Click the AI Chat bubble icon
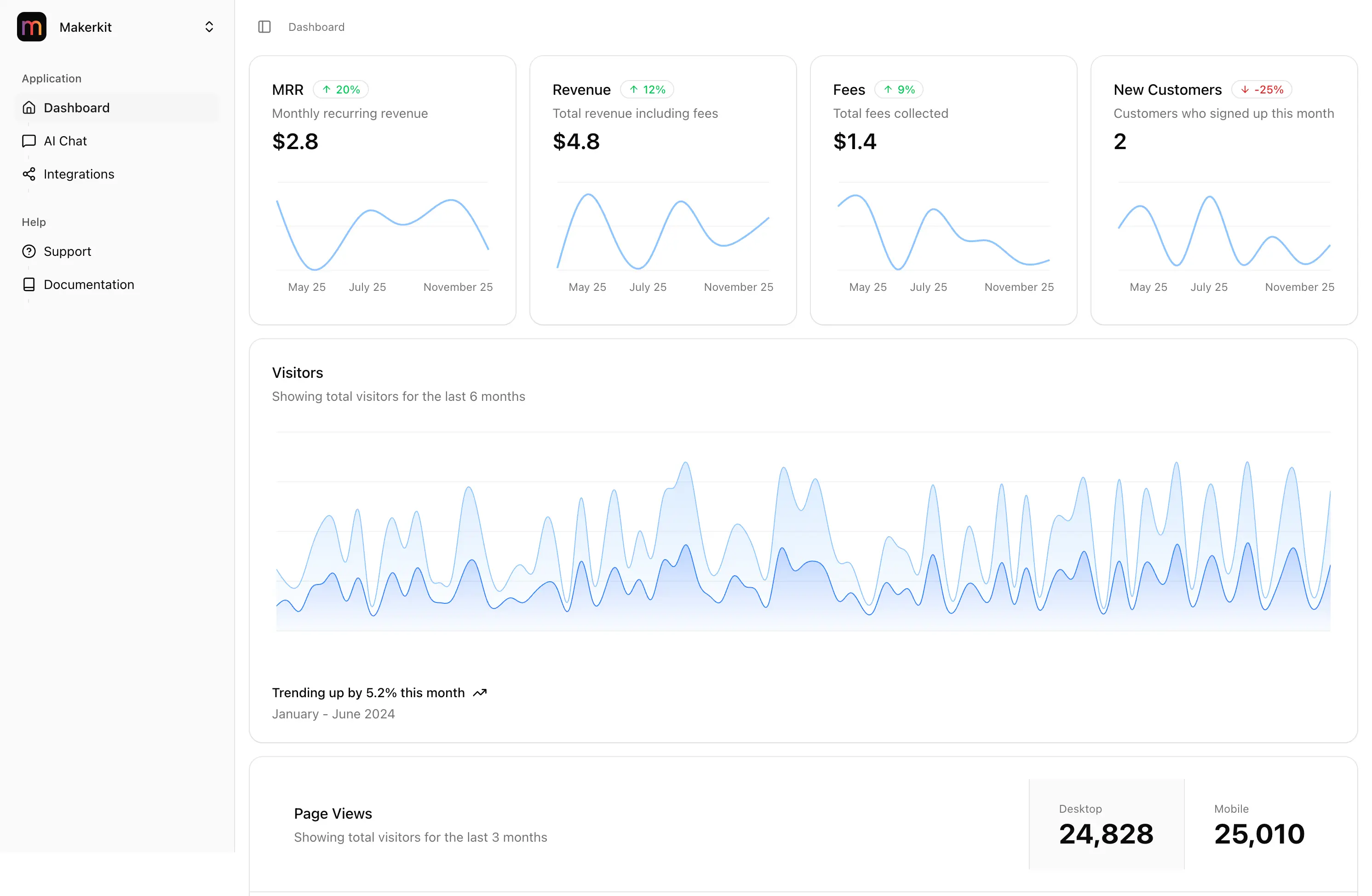 click(29, 141)
